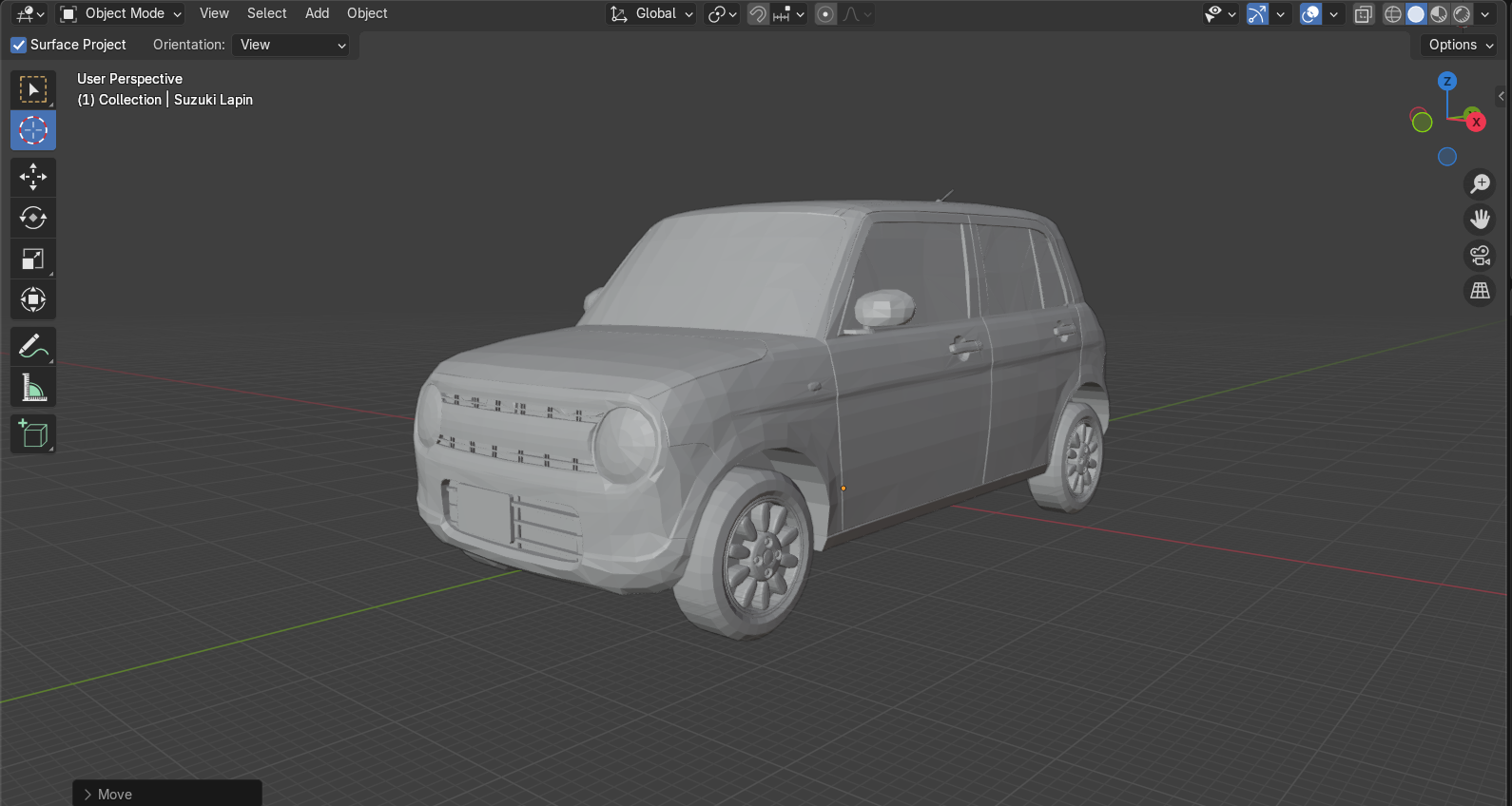Image resolution: width=1512 pixels, height=806 pixels.
Task: Open the Options dropdown
Action: (x=1460, y=45)
